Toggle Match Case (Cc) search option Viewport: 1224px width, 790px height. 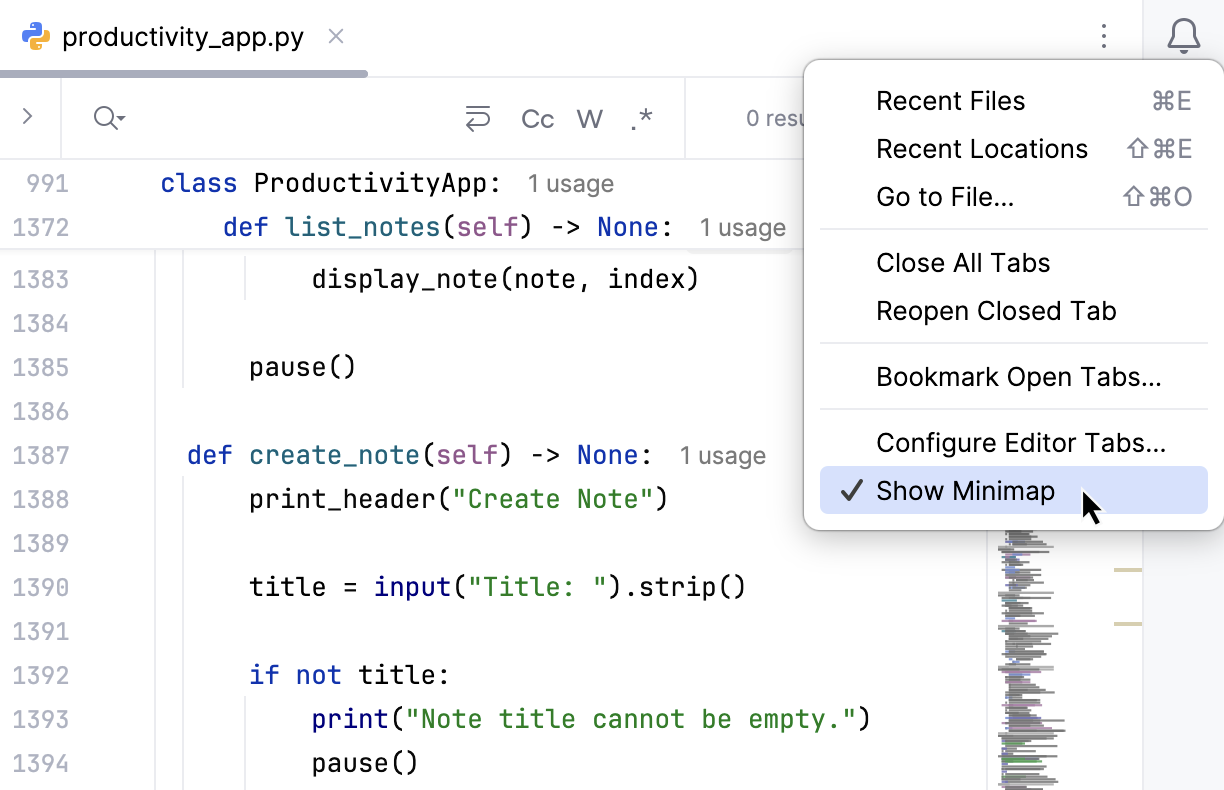538,119
